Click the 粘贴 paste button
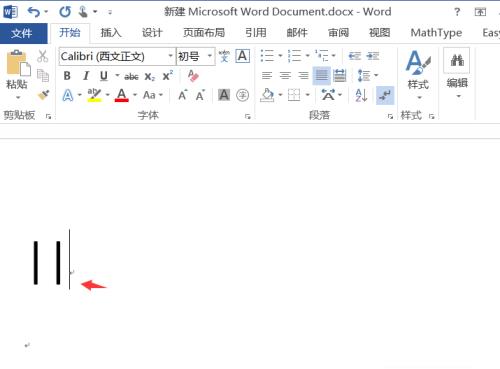This screenshot has height=369, width=500. click(17, 74)
